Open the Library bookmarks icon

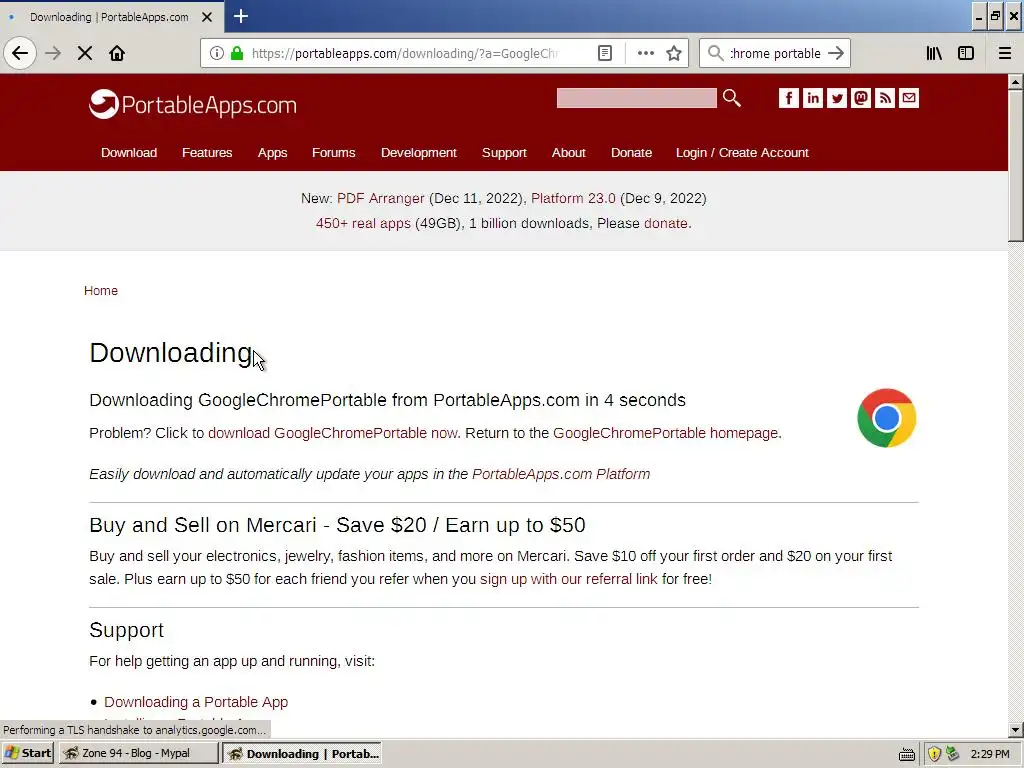(x=934, y=53)
